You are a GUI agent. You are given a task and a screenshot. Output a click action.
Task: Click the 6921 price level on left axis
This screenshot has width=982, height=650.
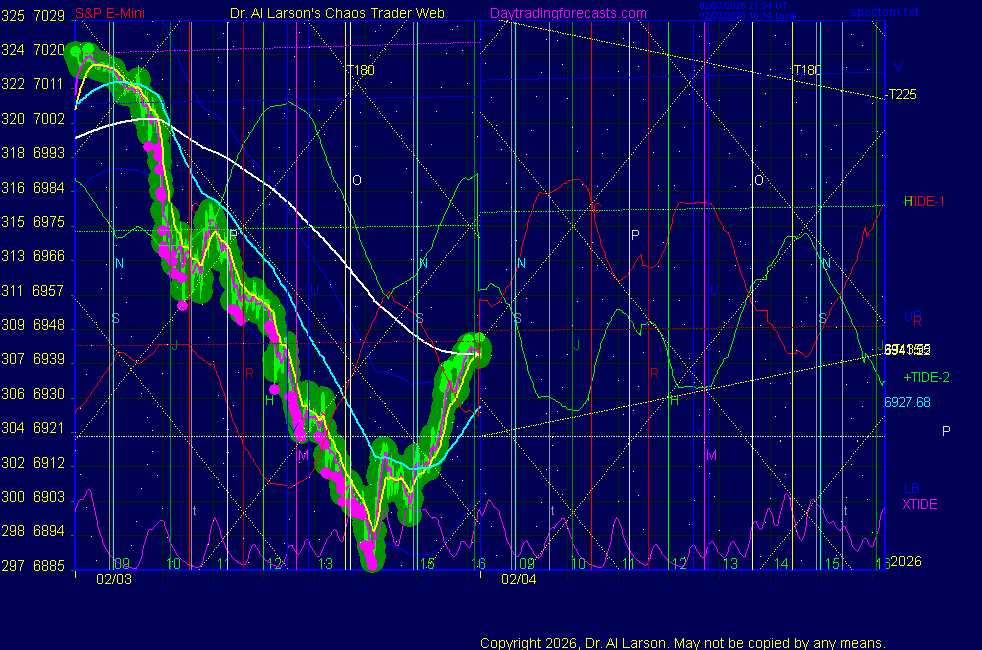49,429
